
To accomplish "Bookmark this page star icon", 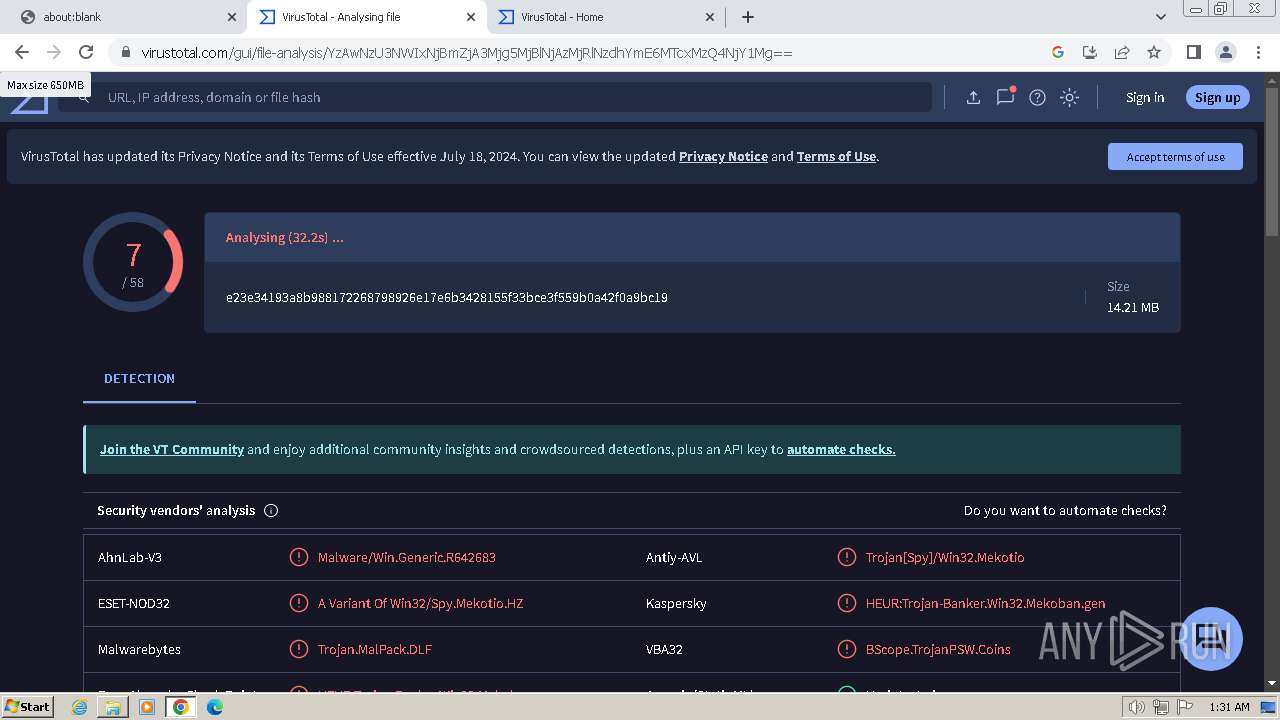I will (1154, 52).
